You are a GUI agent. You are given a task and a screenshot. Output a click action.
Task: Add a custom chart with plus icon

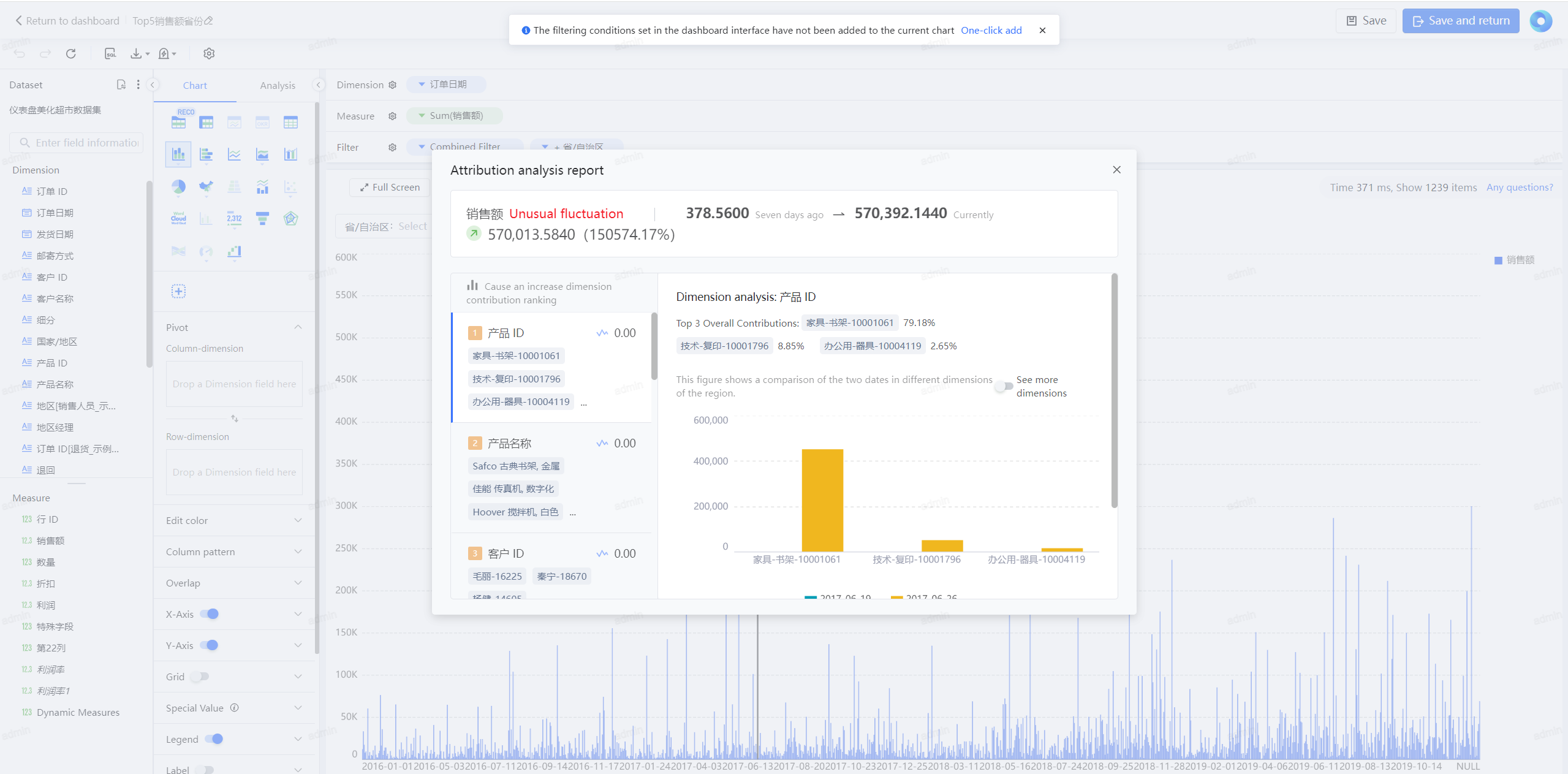click(x=178, y=291)
